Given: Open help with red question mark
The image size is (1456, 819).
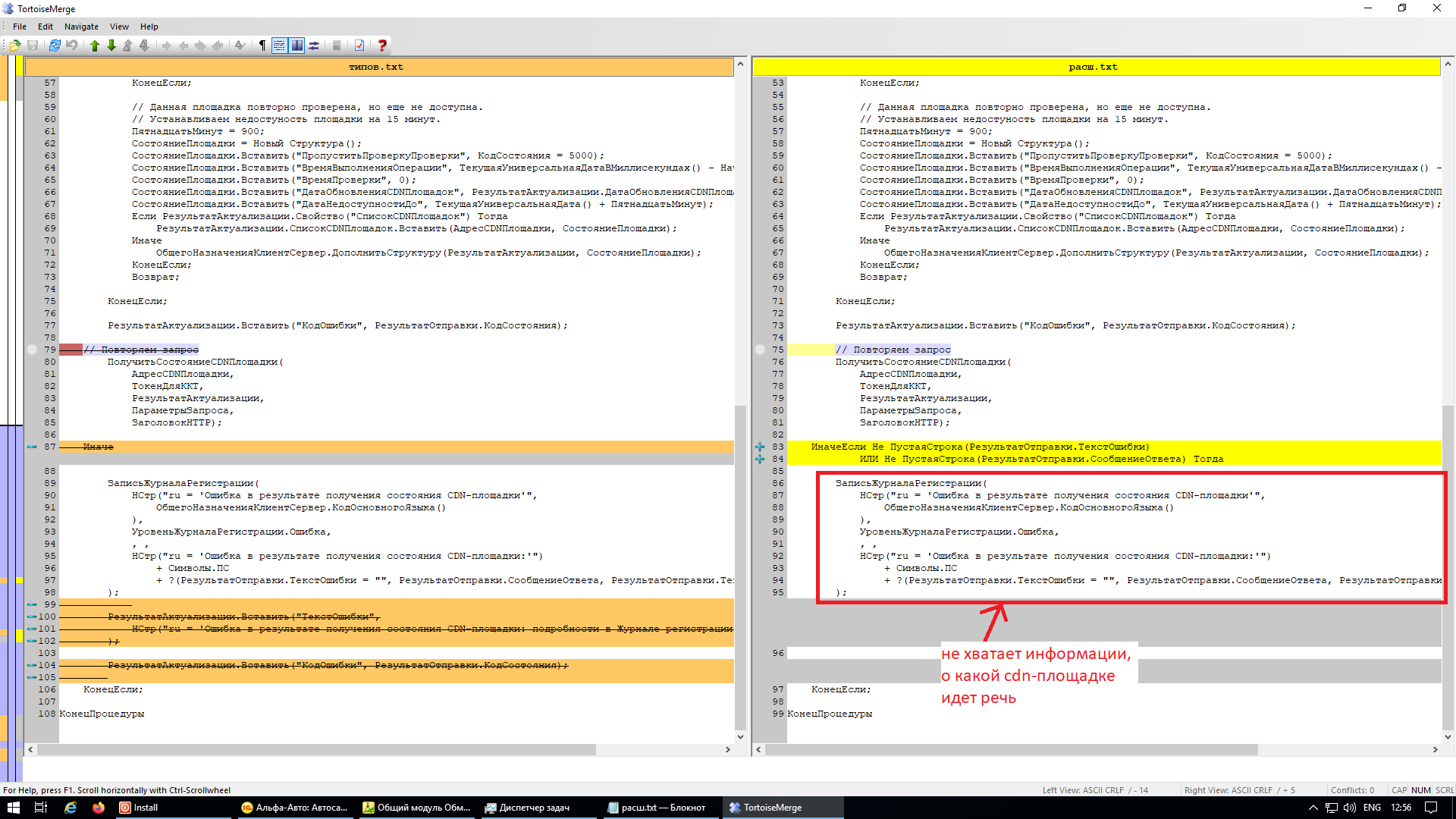Looking at the screenshot, I should pyautogui.click(x=382, y=45).
